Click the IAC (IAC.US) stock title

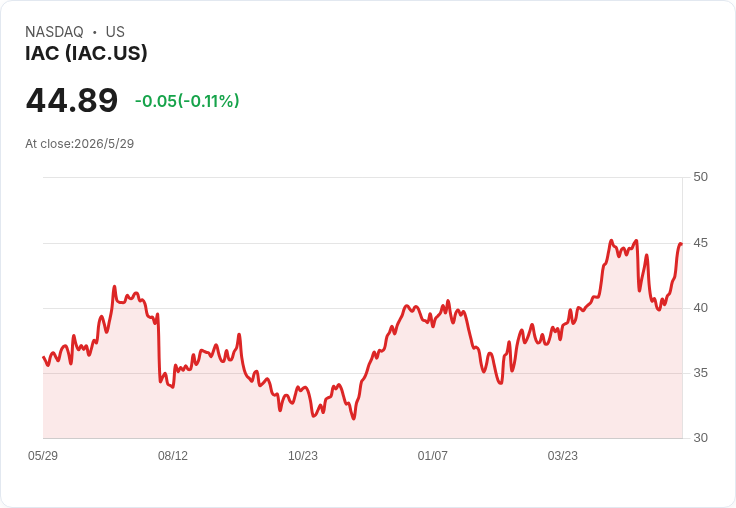pos(86,53)
